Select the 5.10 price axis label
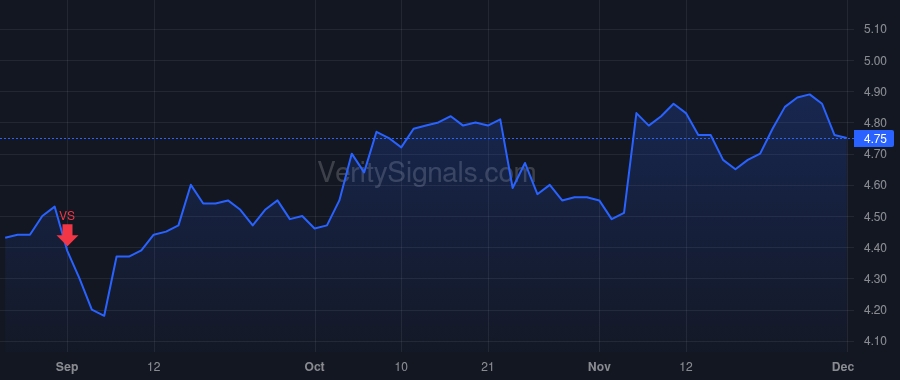Image resolution: width=900 pixels, height=380 pixels. coord(875,29)
